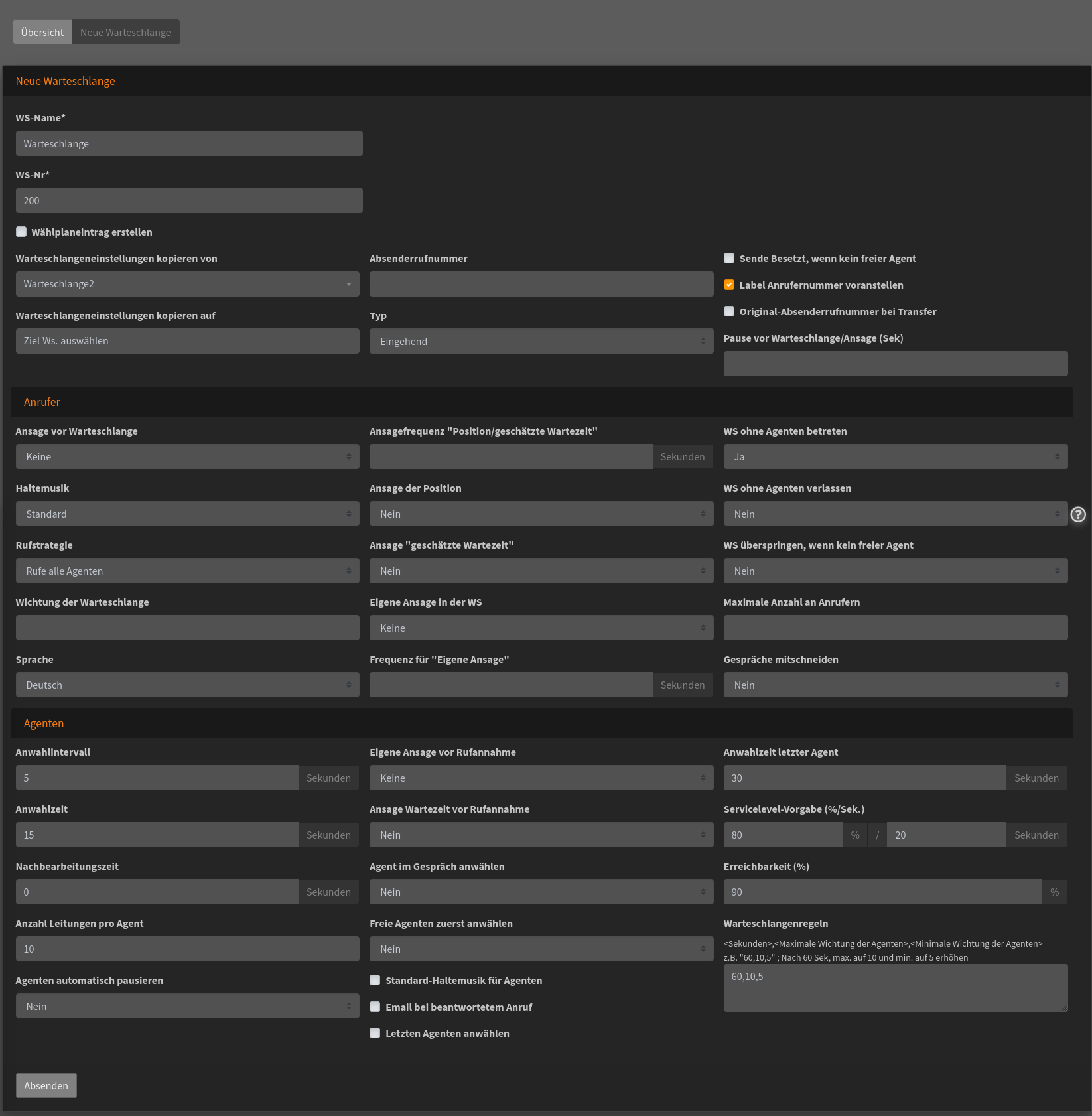The image size is (1092, 1116).
Task: Uncheck Label Anrufernummer voranstellen
Action: click(729, 285)
